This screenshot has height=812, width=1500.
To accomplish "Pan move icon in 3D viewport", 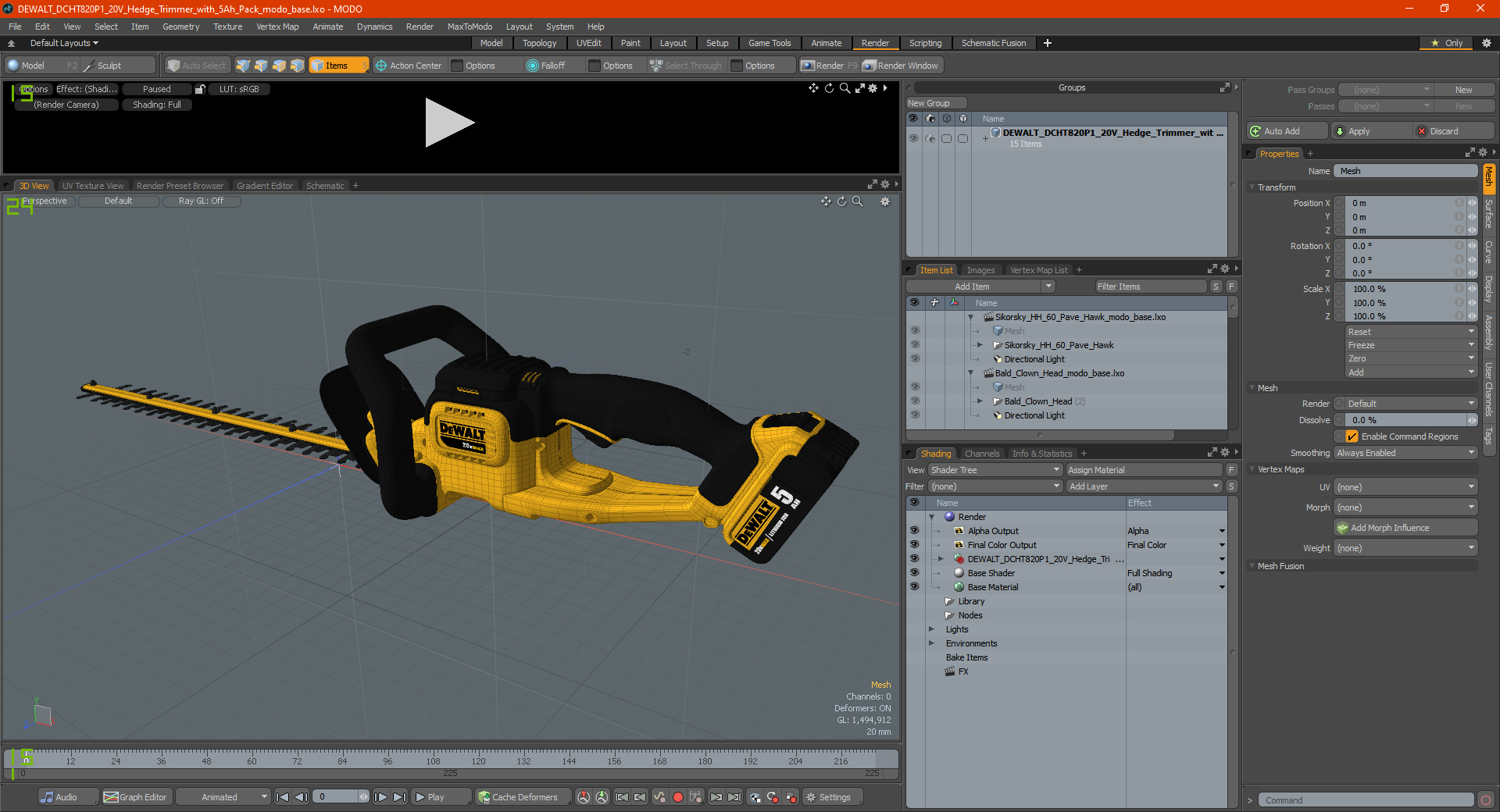I will 826,201.
